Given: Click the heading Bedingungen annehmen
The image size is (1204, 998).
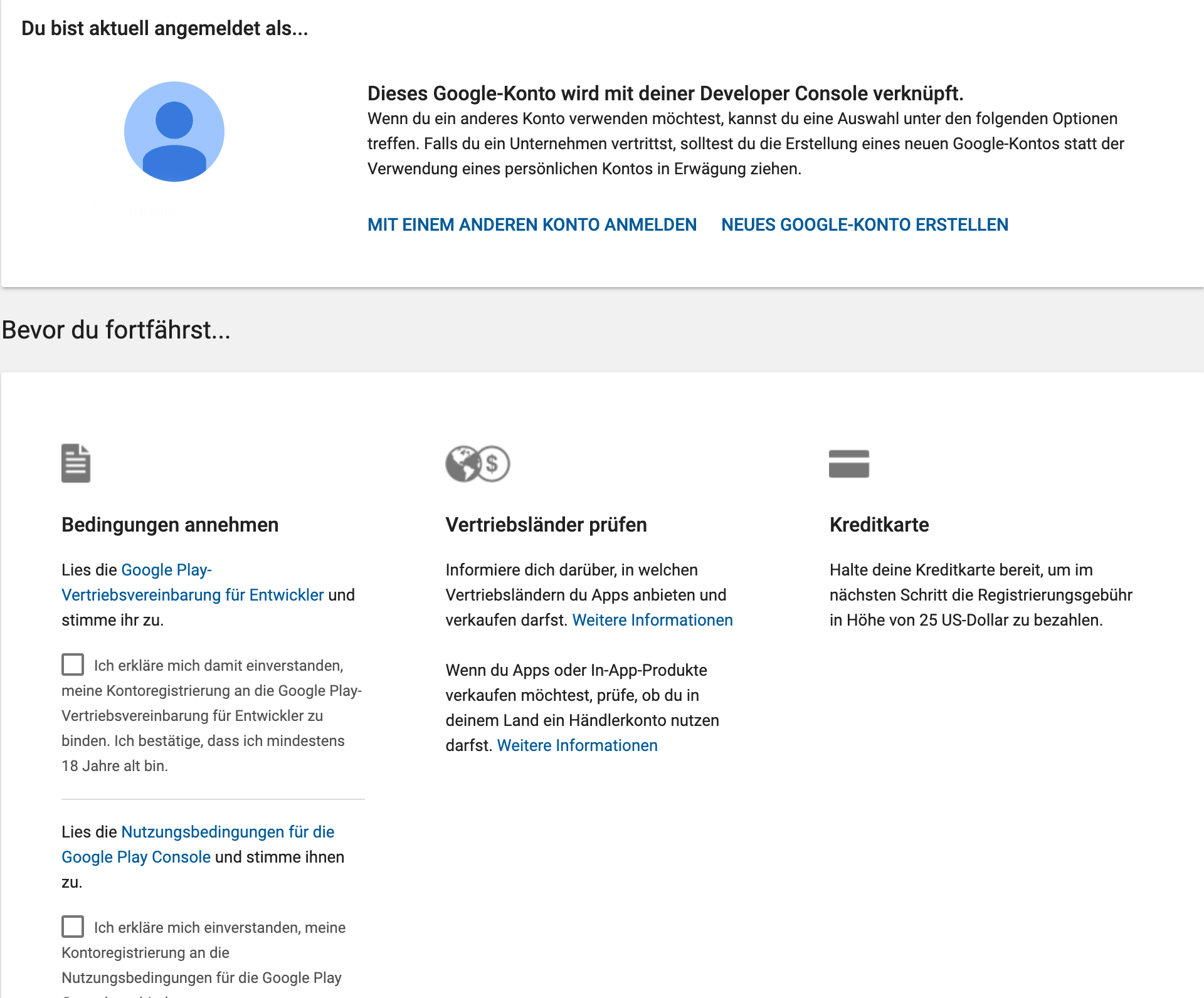Looking at the screenshot, I should coord(170,525).
